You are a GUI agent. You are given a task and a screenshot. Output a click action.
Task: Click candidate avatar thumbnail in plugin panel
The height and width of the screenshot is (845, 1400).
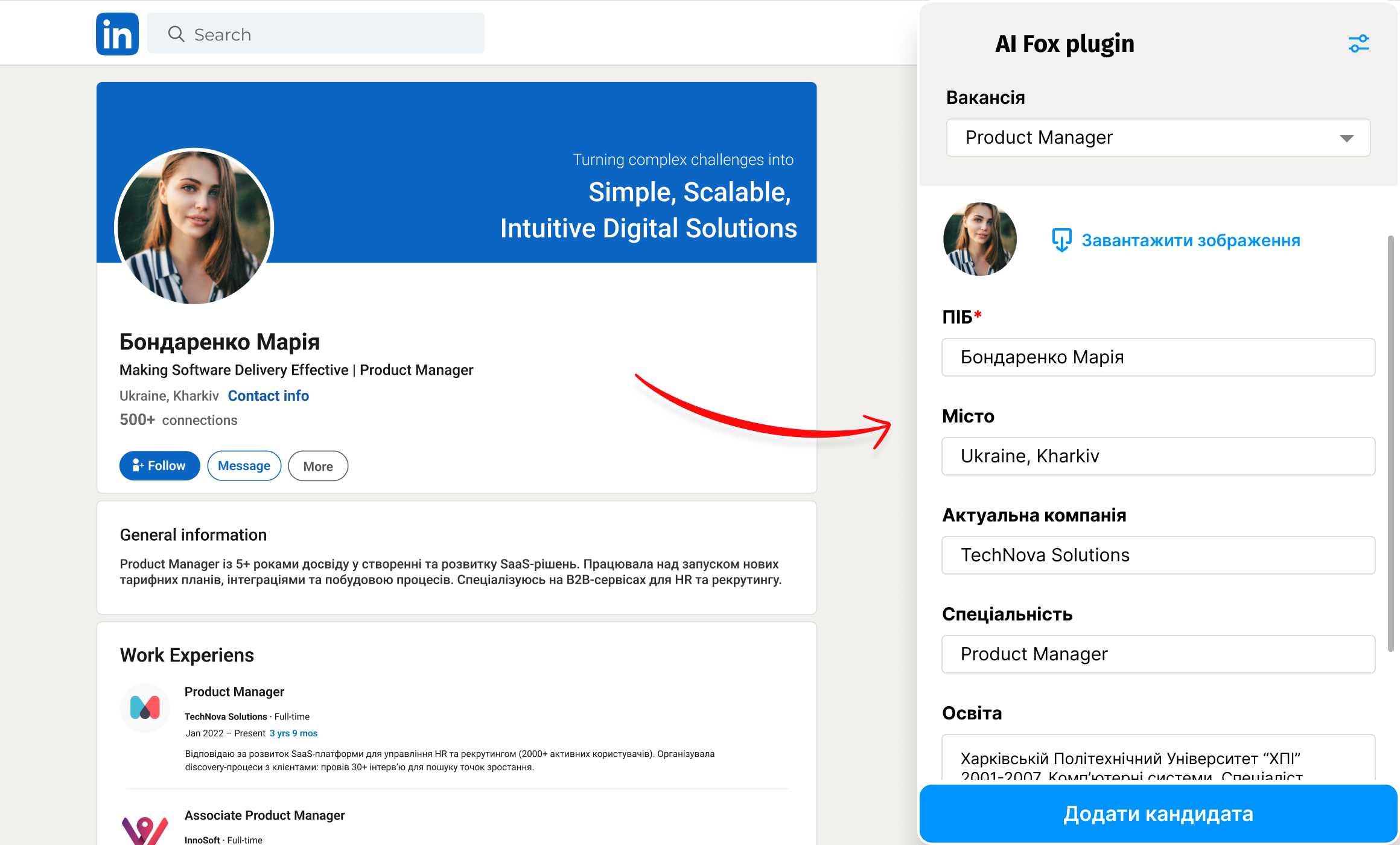[x=979, y=239]
